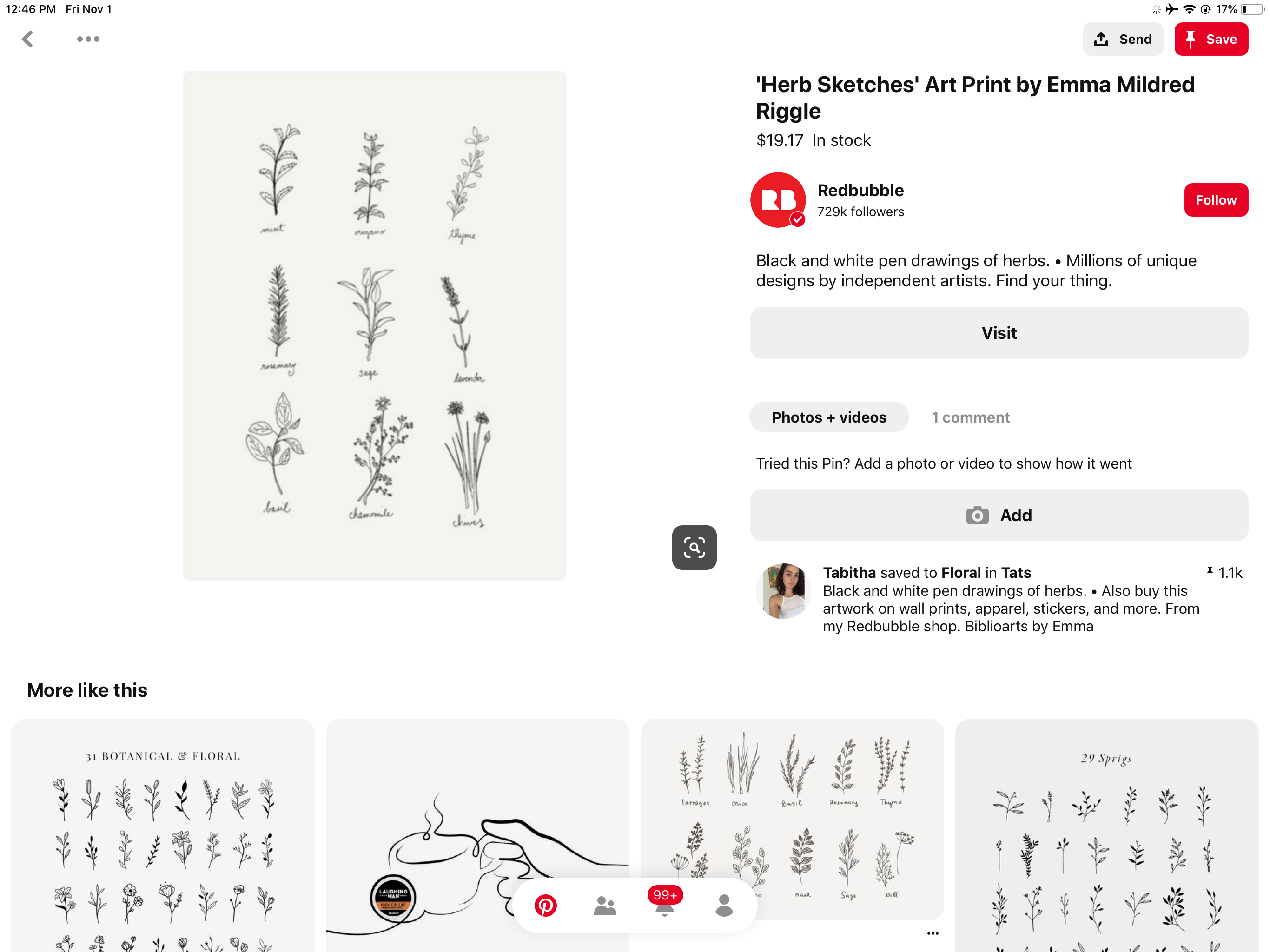This screenshot has width=1270, height=952.
Task: Visit the Redbubble product page
Action: coord(999,333)
